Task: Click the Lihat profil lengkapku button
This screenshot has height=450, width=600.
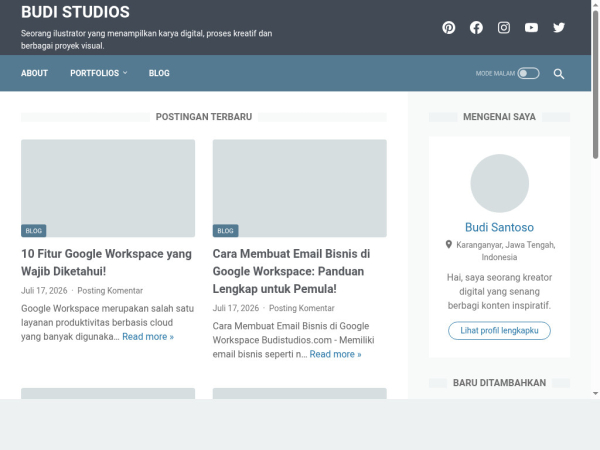Action: (499, 331)
